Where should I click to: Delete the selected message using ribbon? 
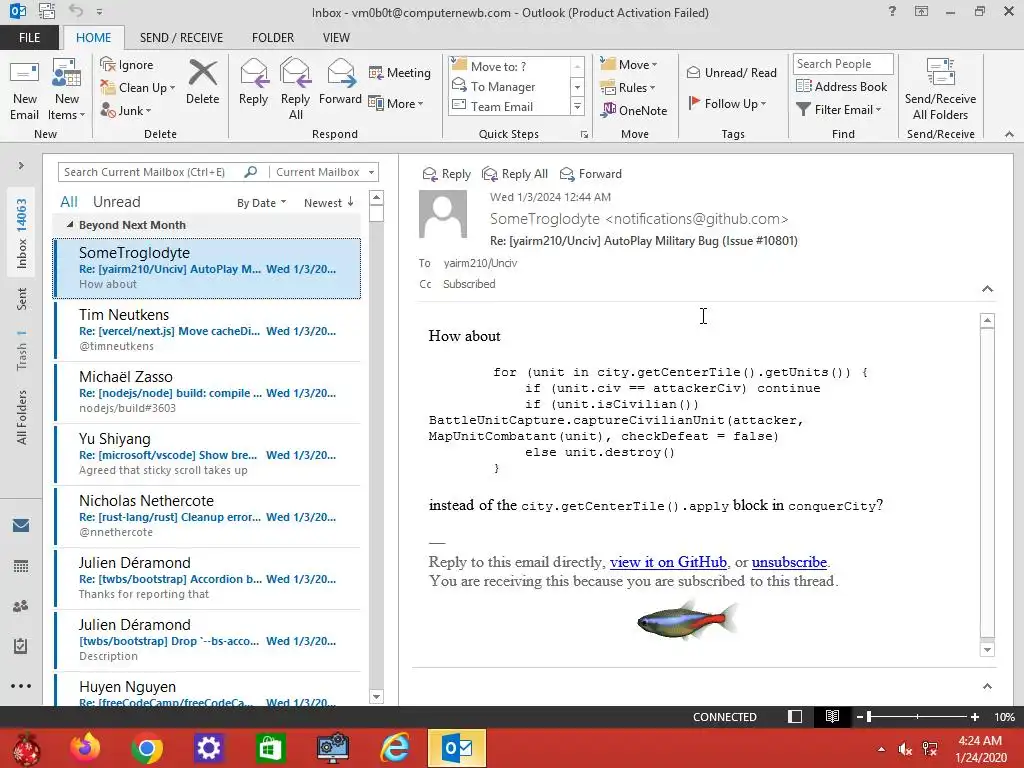(x=202, y=82)
